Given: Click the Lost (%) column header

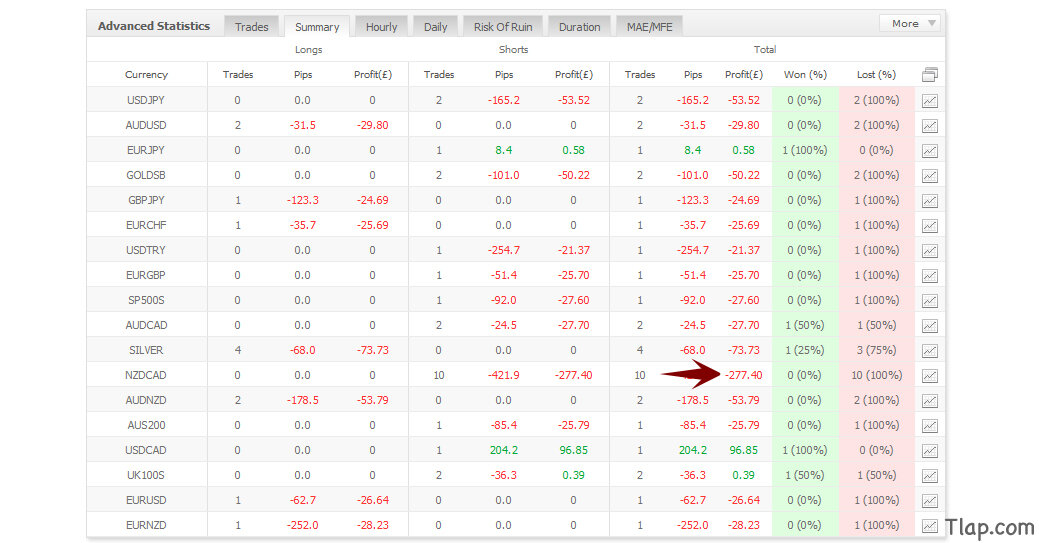Looking at the screenshot, I should click(876, 74).
